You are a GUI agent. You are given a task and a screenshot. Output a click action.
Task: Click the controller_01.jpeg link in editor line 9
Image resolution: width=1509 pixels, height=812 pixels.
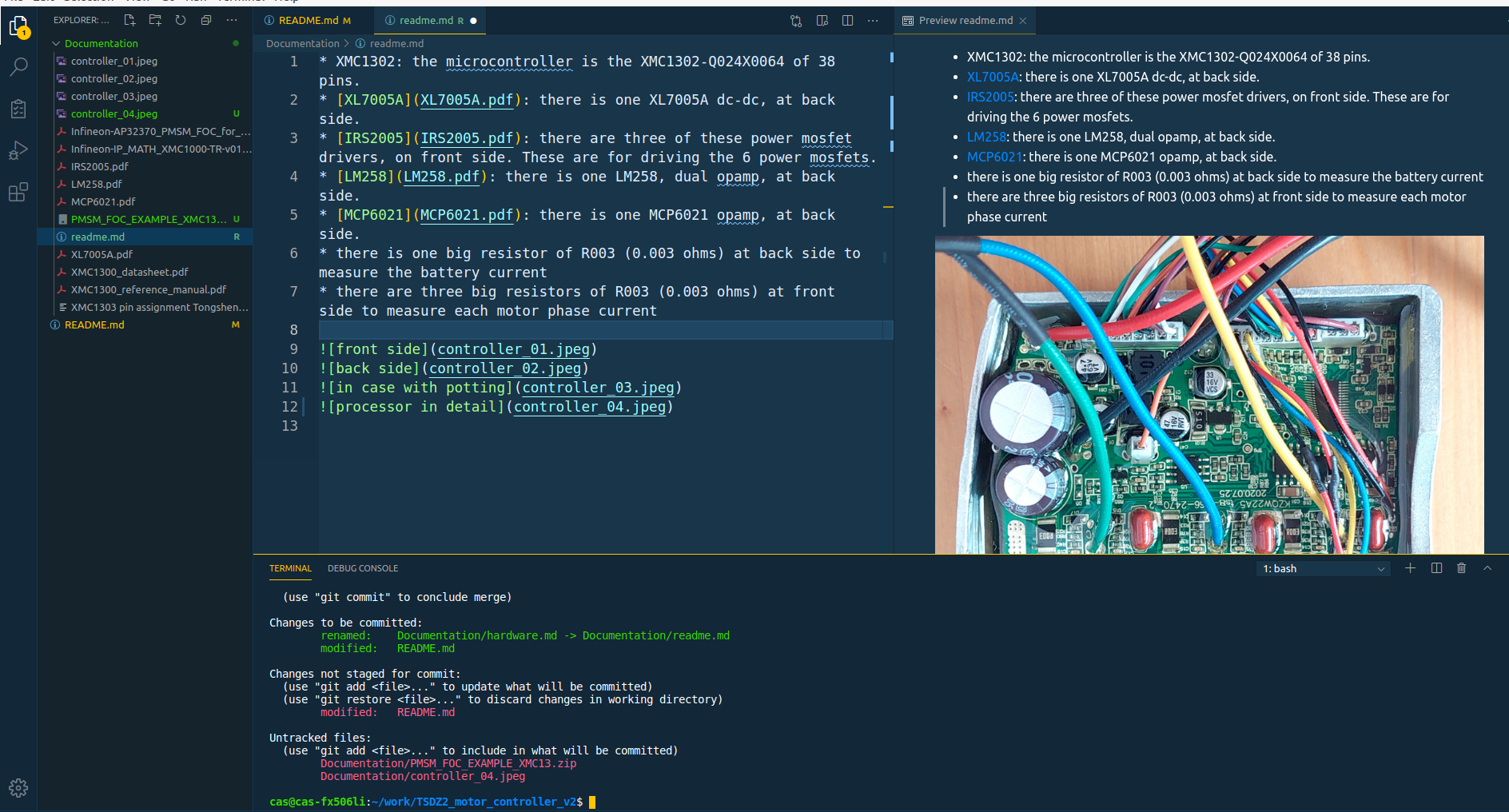tap(513, 349)
